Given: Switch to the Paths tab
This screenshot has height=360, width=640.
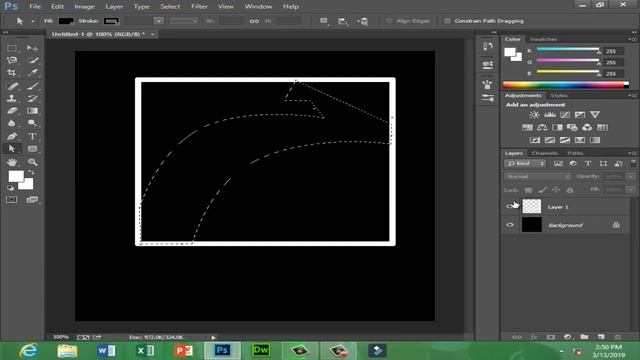Looking at the screenshot, I should (x=576, y=153).
